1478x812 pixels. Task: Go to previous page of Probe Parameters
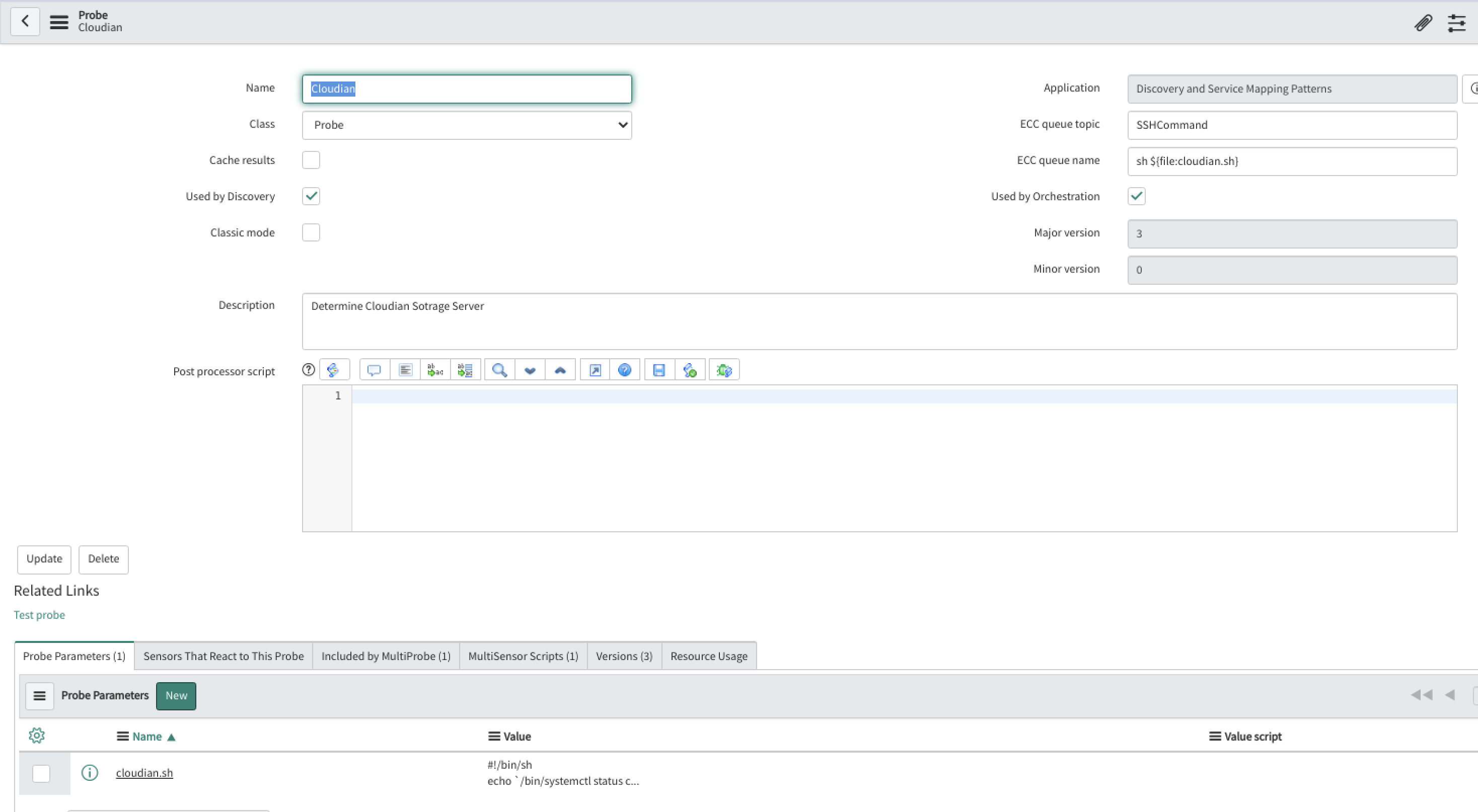tap(1450, 696)
